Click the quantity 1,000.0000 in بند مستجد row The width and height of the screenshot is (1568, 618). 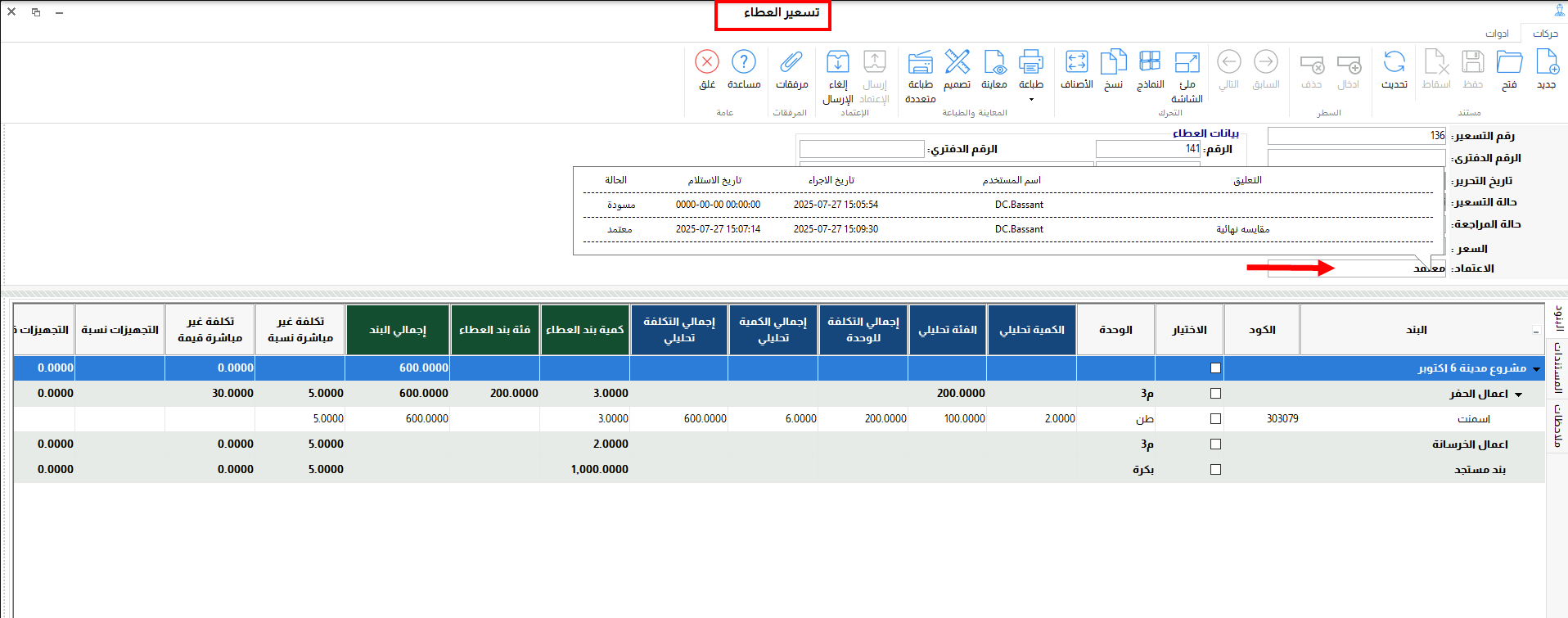coord(600,470)
